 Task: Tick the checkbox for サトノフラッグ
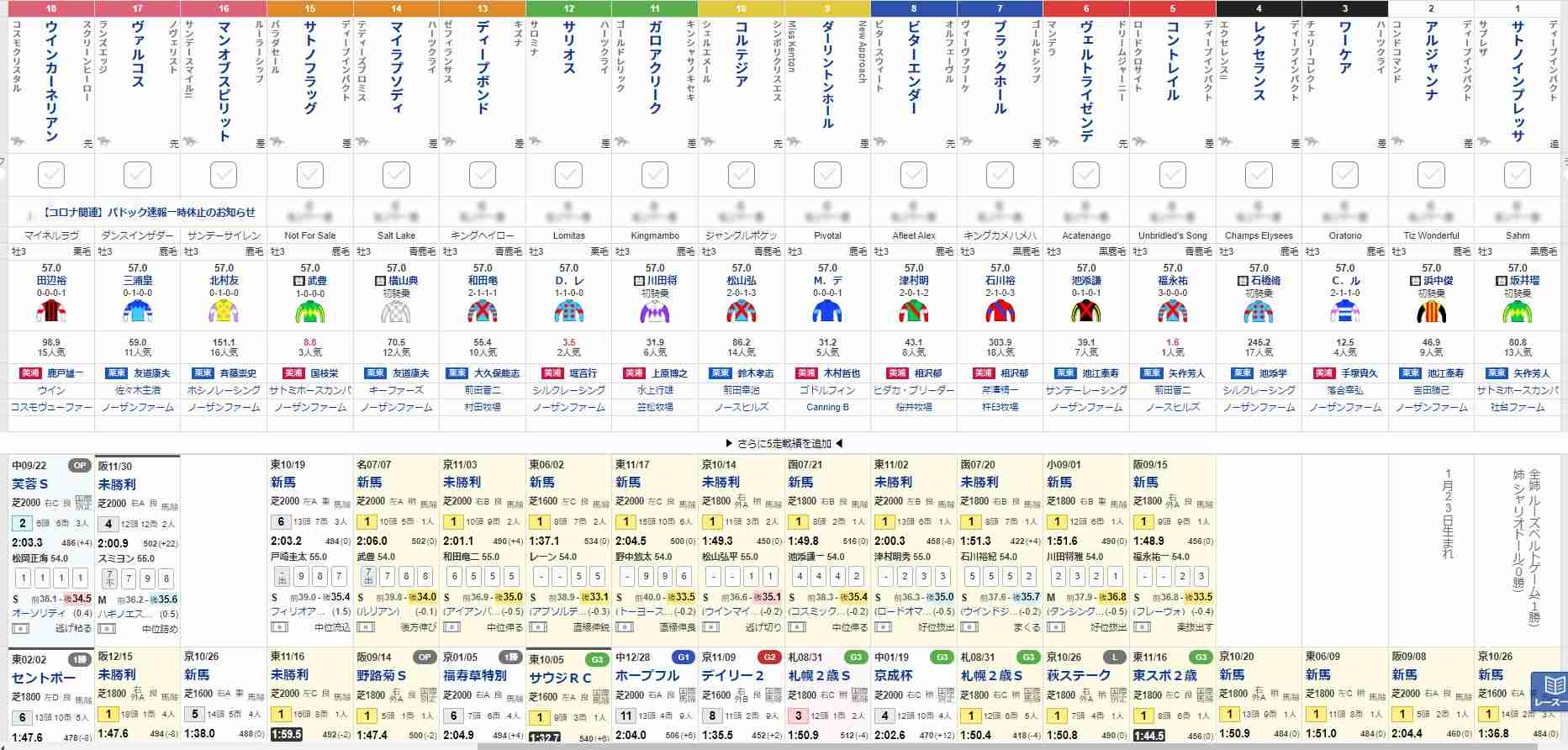tap(310, 175)
